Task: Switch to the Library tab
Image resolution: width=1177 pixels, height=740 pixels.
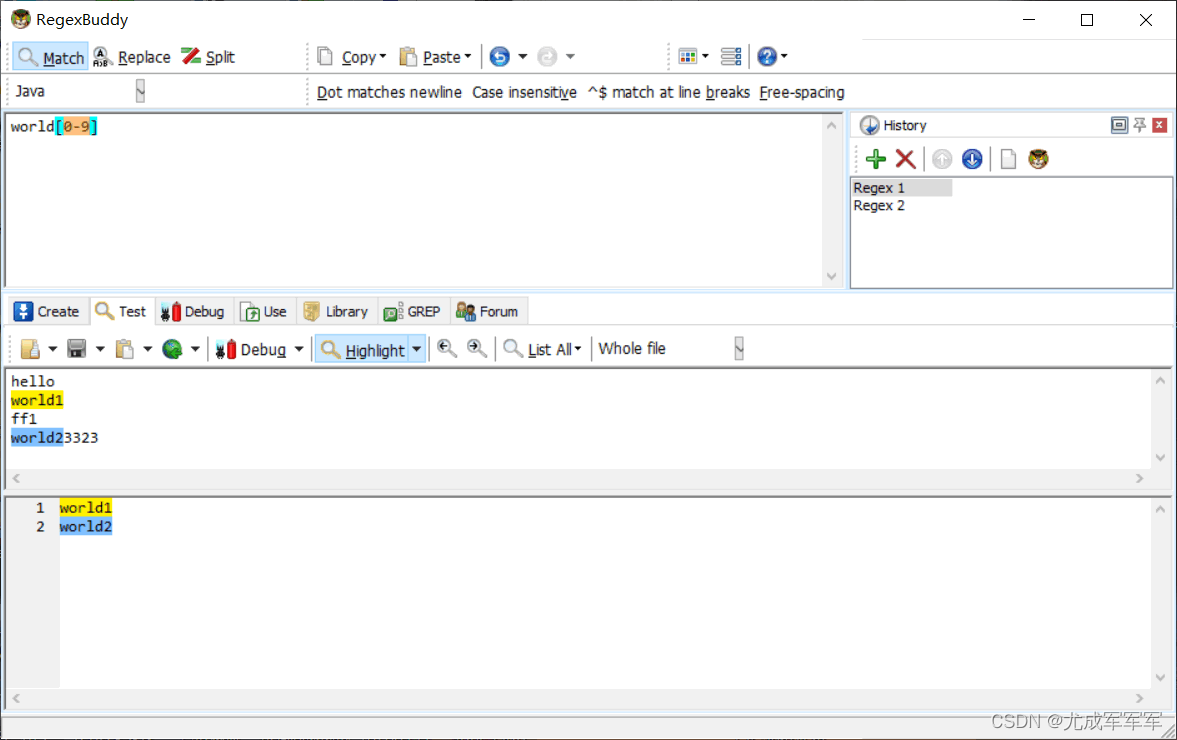Action: [x=336, y=311]
